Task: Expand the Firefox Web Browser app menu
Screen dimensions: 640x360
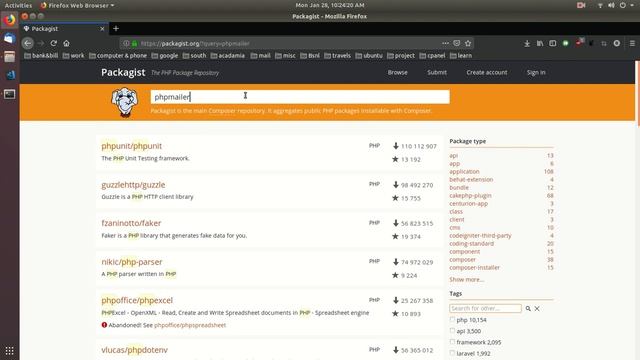Action: point(77,5)
